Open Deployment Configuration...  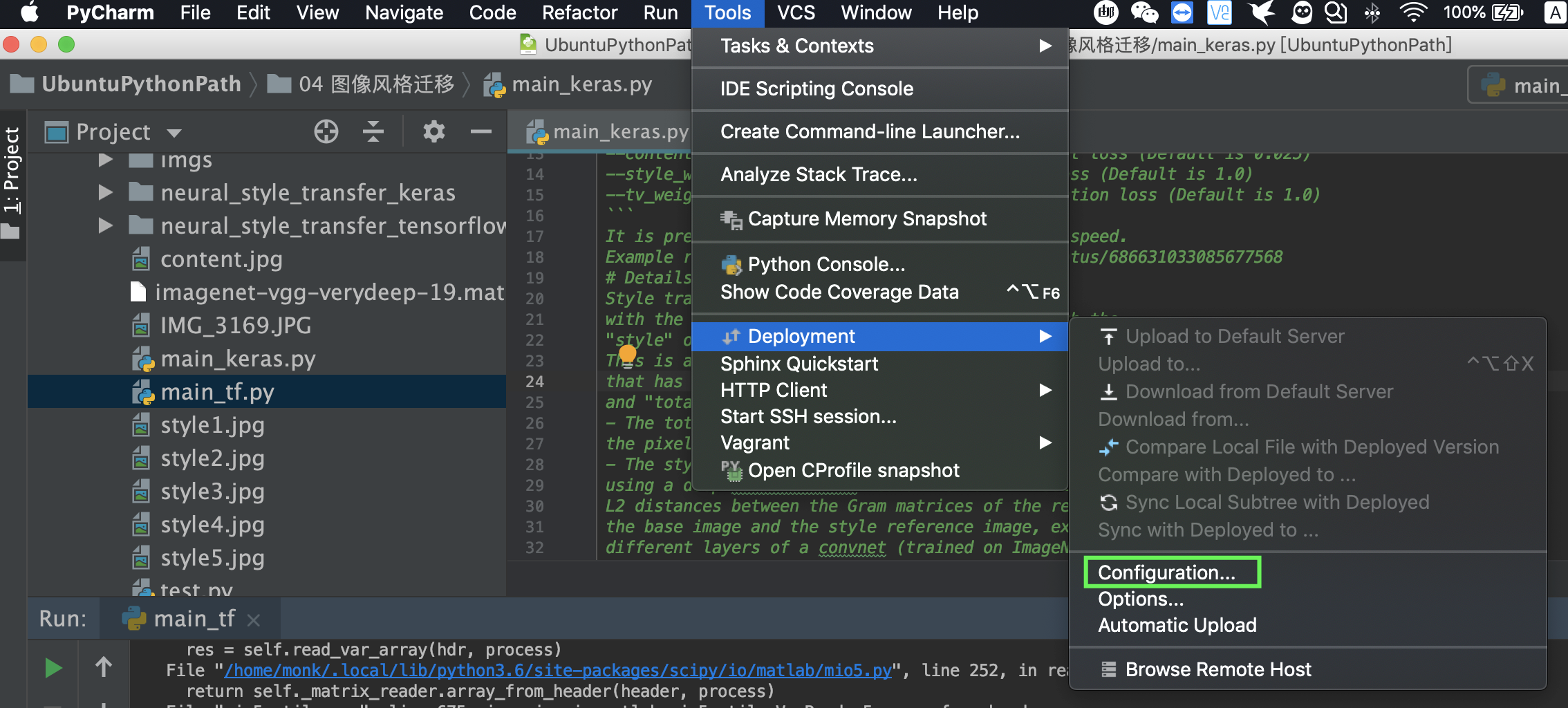coord(1166,572)
